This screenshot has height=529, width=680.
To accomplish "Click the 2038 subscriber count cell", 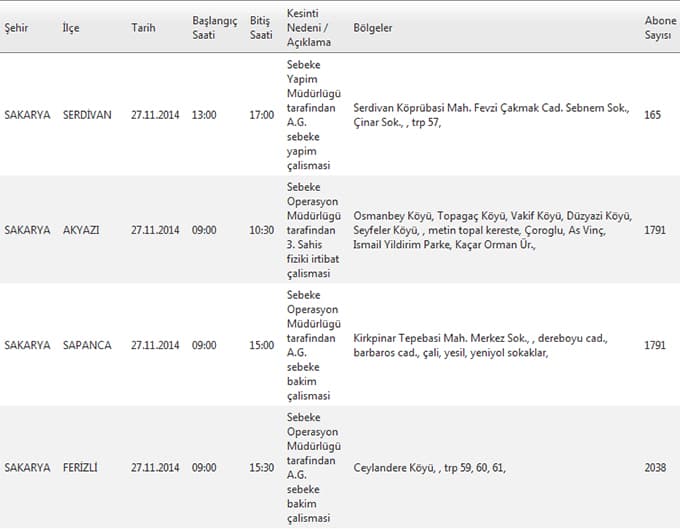I will tap(655, 467).
